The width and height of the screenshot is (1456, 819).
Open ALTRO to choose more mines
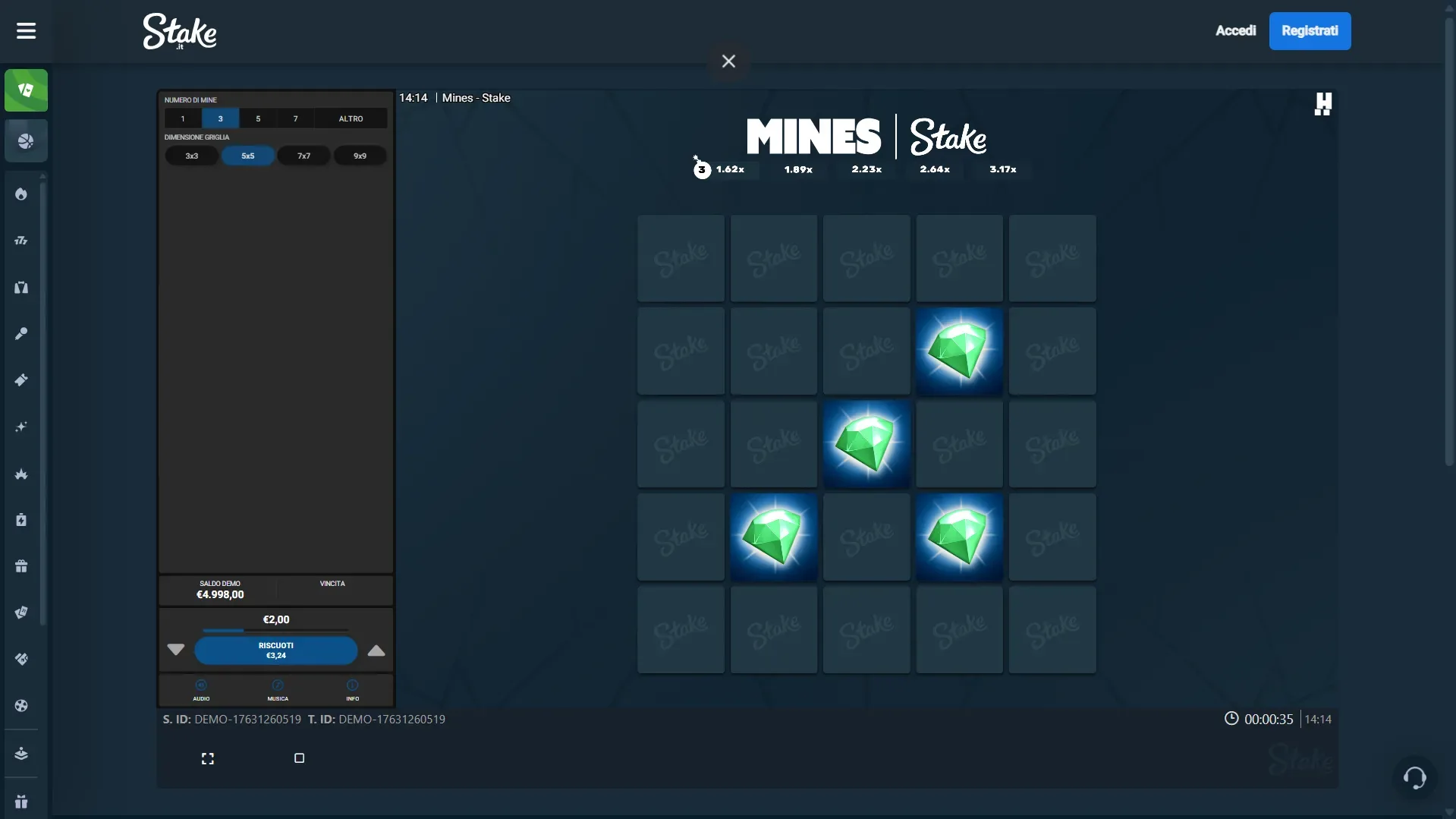point(350,118)
